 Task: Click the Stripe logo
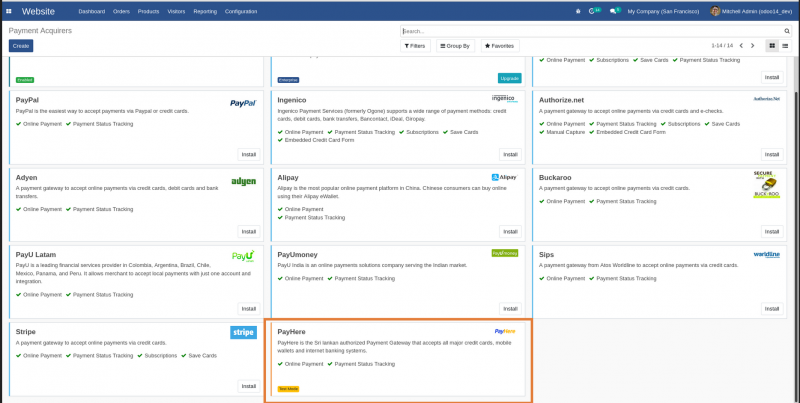coord(243,333)
